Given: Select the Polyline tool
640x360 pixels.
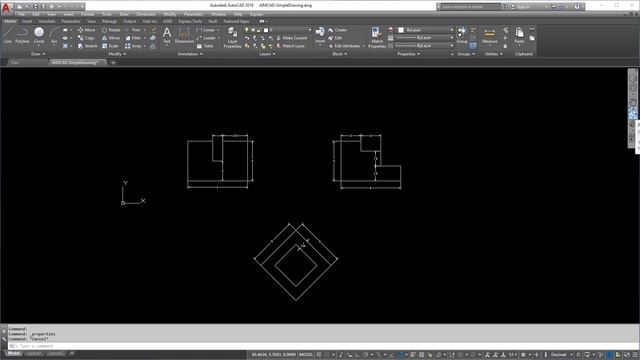Looking at the screenshot, I should coord(22,35).
